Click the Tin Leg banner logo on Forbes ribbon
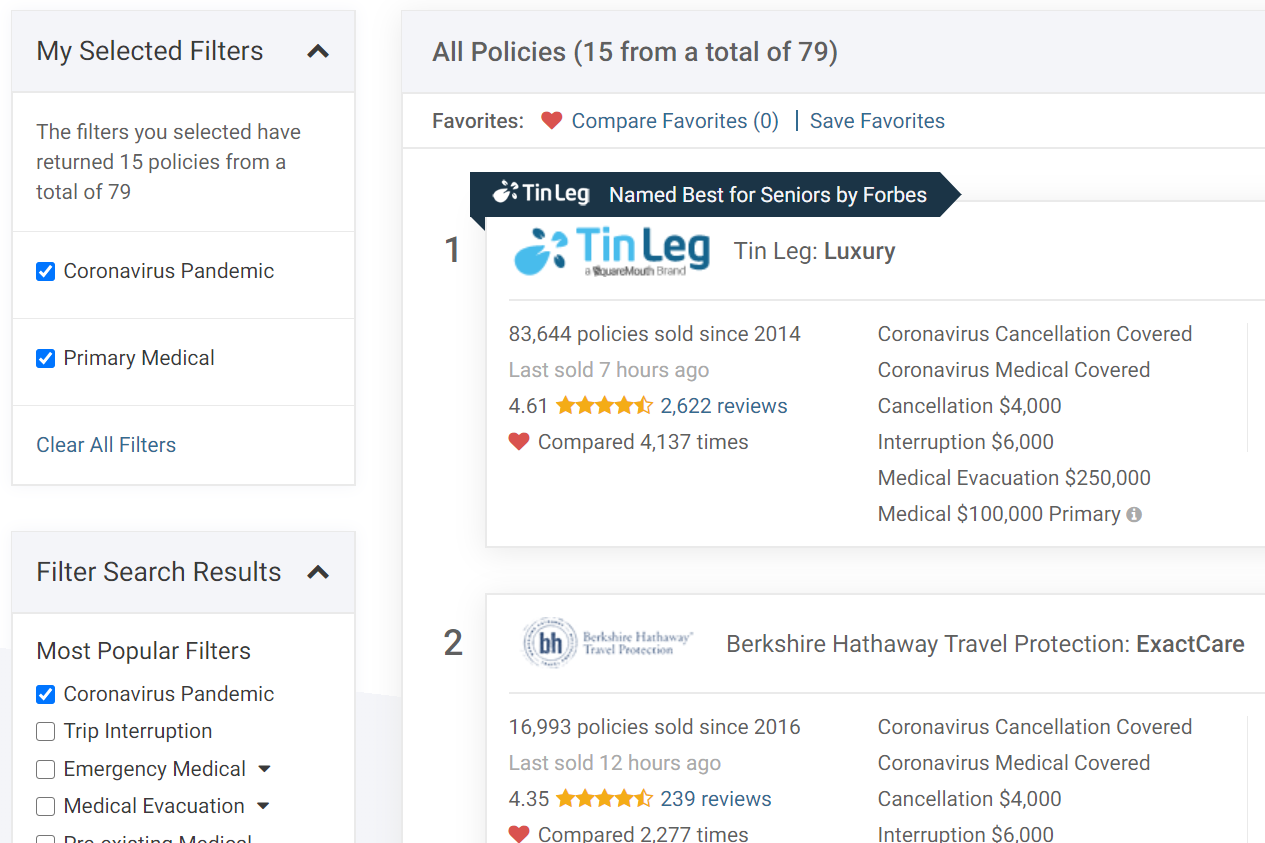Viewport: 1265px width, 843px height. coord(541,193)
